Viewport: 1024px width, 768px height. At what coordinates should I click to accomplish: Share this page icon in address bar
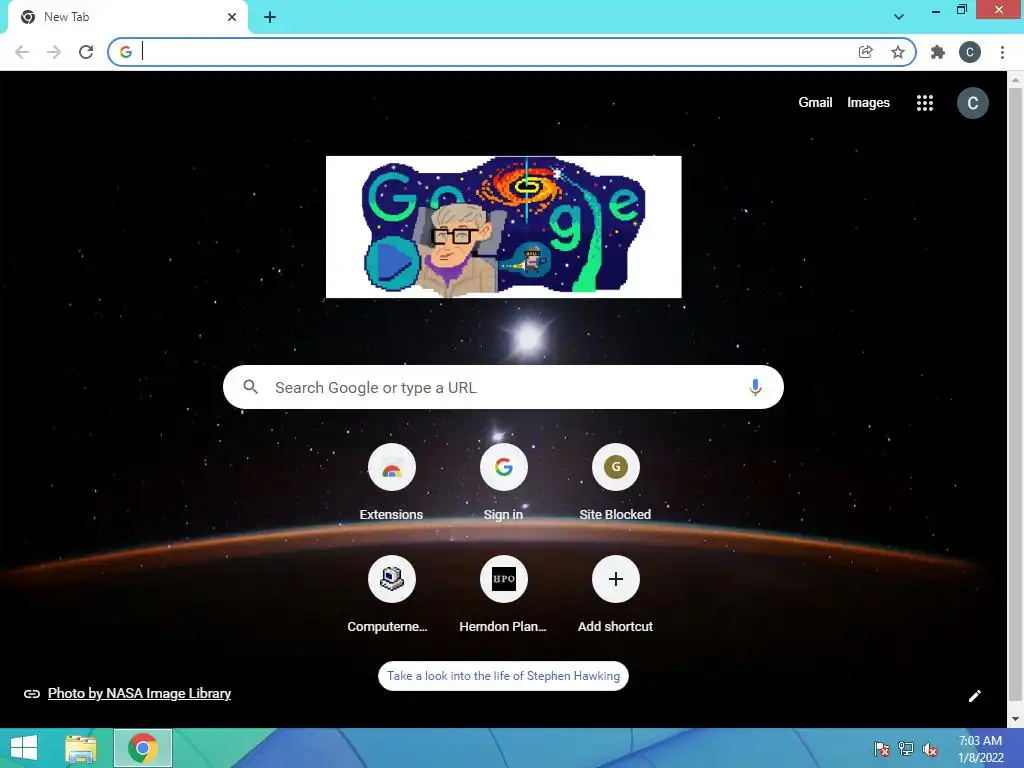click(865, 52)
